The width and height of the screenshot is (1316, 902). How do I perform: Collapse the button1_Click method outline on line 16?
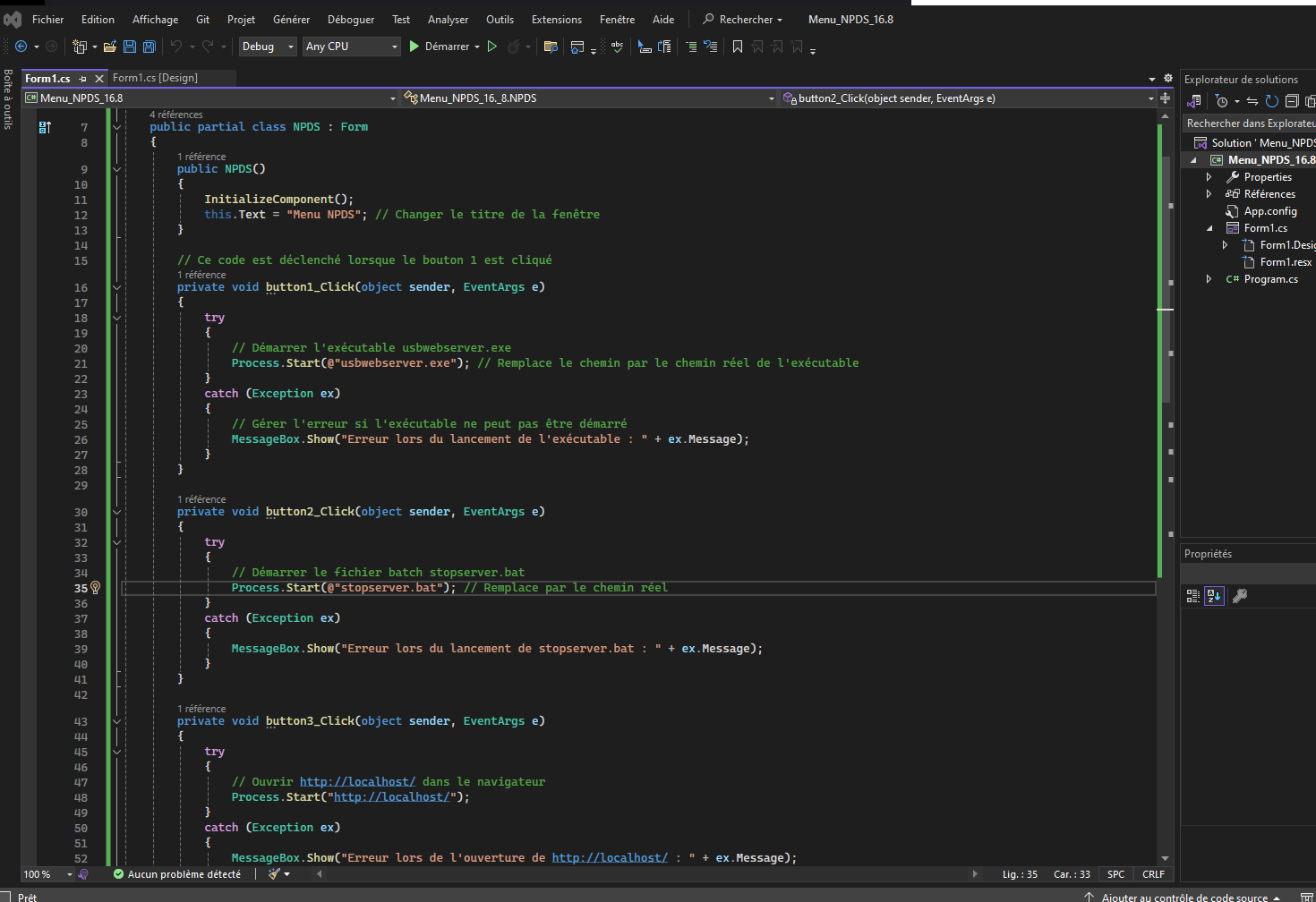point(116,287)
